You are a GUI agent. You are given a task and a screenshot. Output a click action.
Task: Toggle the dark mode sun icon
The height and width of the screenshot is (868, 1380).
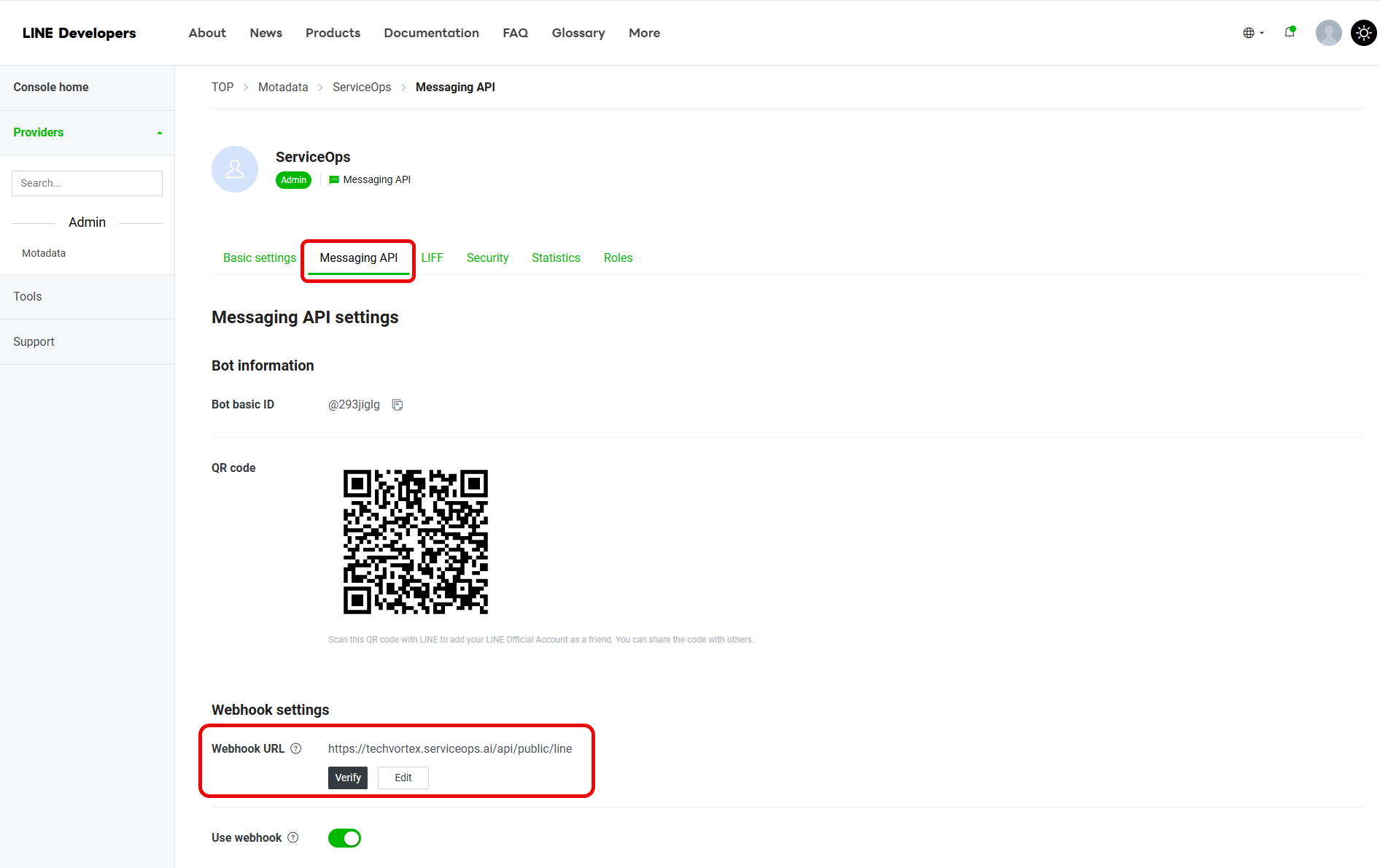1363,33
